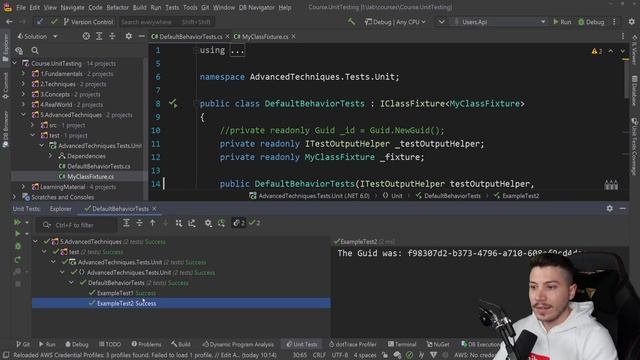Open more run actions menu
The image size is (640, 360).
click(x=614, y=22)
